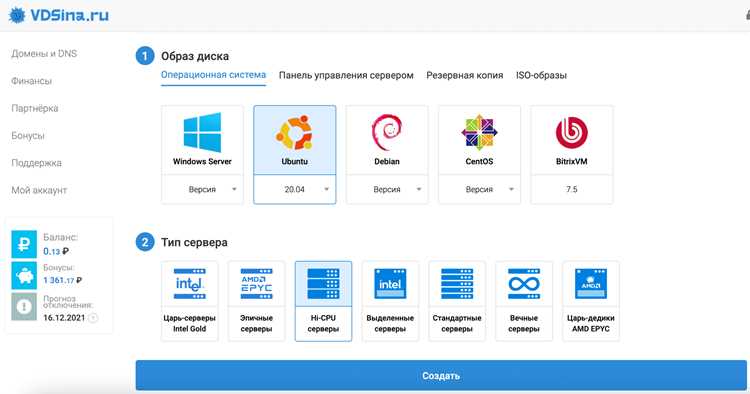Click BitrixVM version 7.5 field
The width and height of the screenshot is (750, 394).
572,189
